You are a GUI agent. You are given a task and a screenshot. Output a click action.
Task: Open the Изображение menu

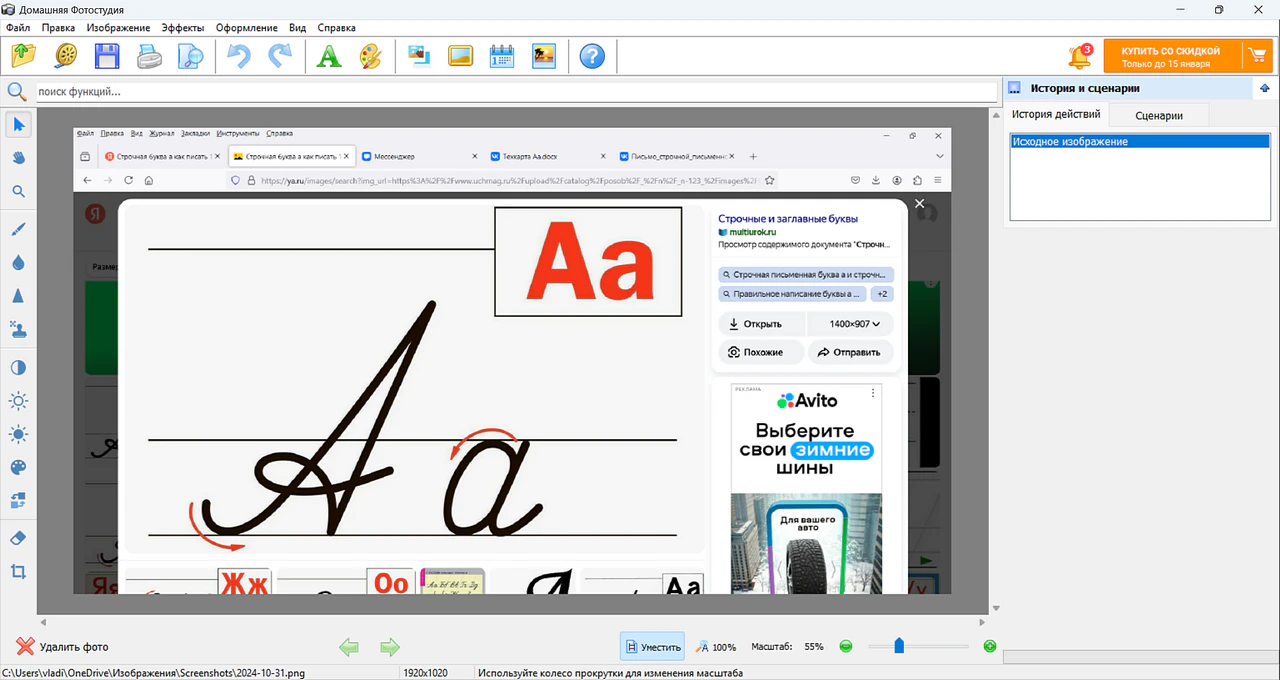pos(118,28)
